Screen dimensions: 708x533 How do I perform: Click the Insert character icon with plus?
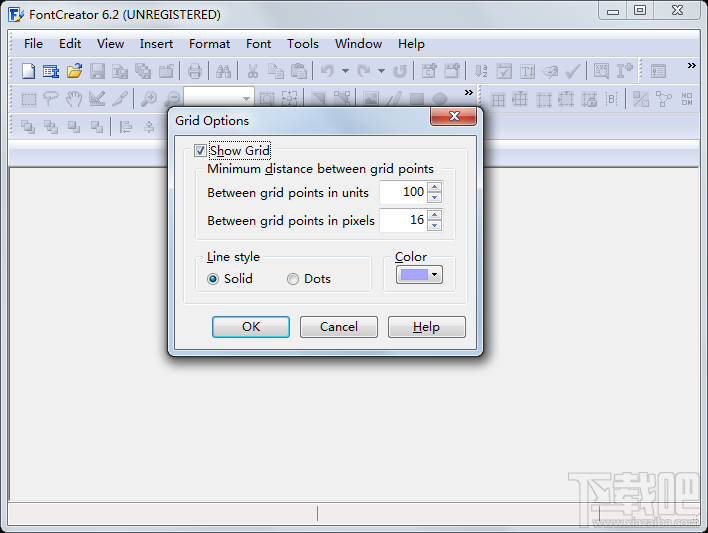click(625, 71)
